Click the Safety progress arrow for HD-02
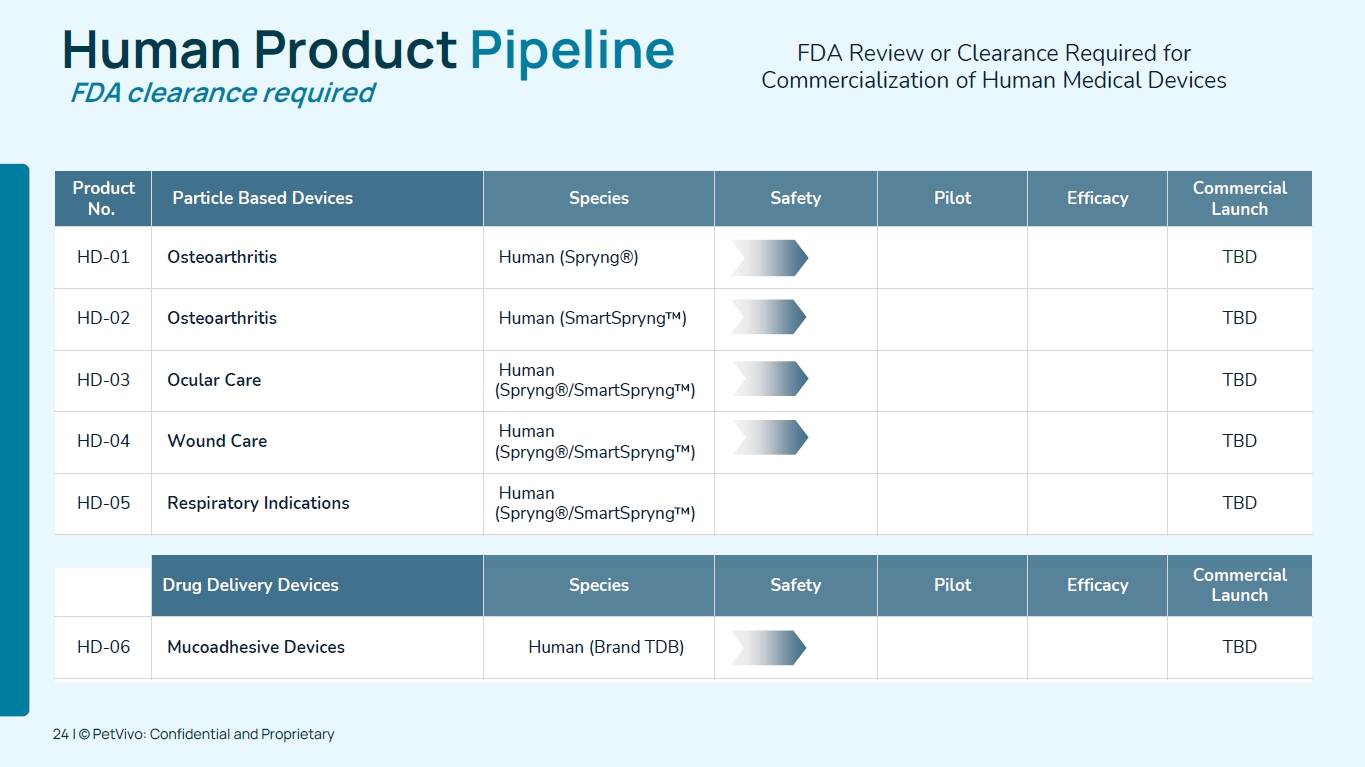Image resolution: width=1365 pixels, height=767 pixels. 768,317
